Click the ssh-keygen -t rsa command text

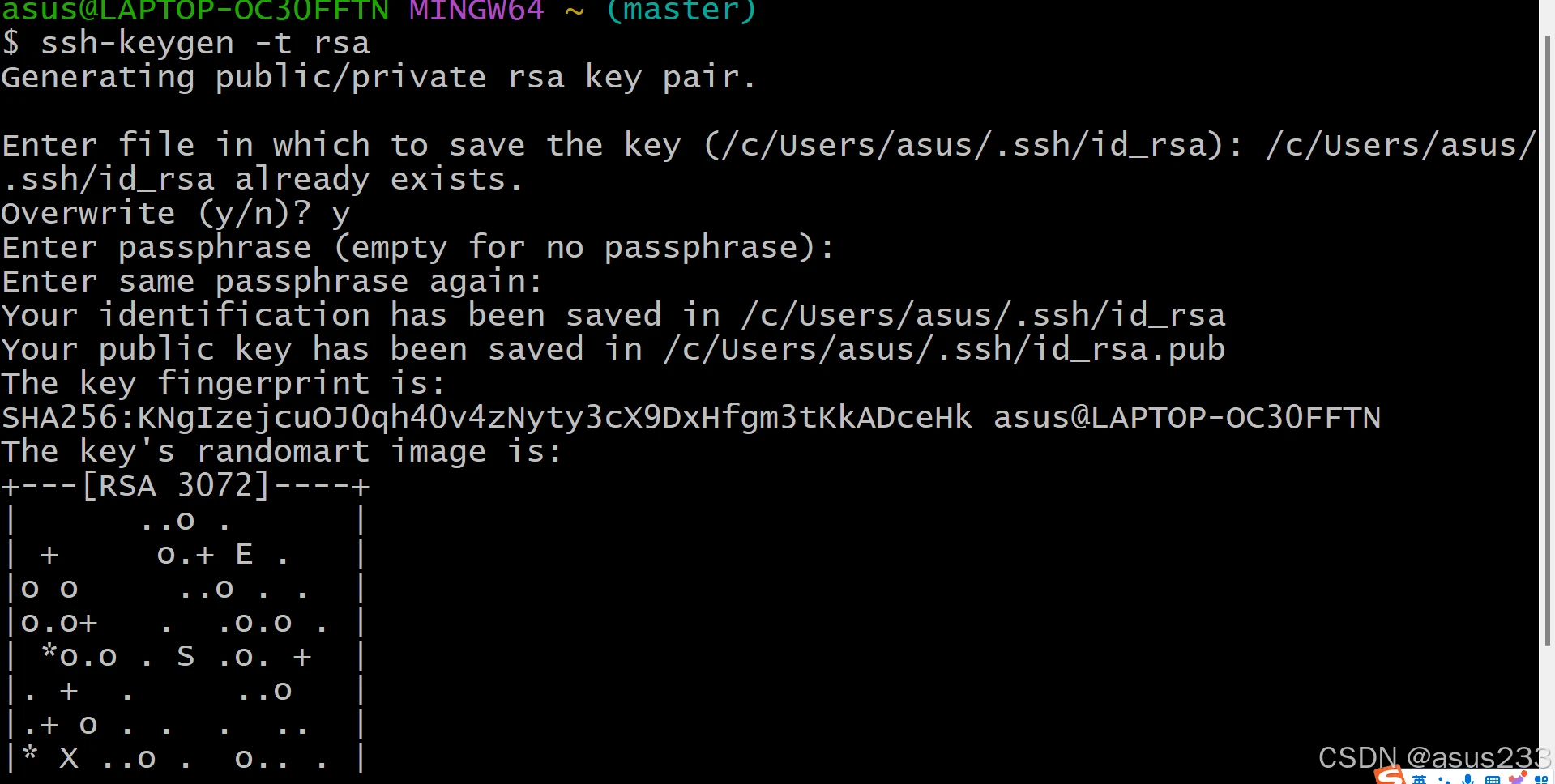[205, 43]
